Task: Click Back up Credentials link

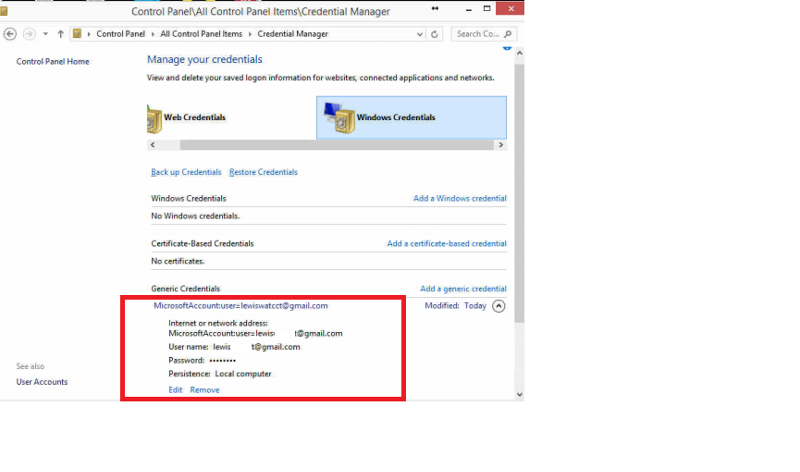Action: (186, 172)
